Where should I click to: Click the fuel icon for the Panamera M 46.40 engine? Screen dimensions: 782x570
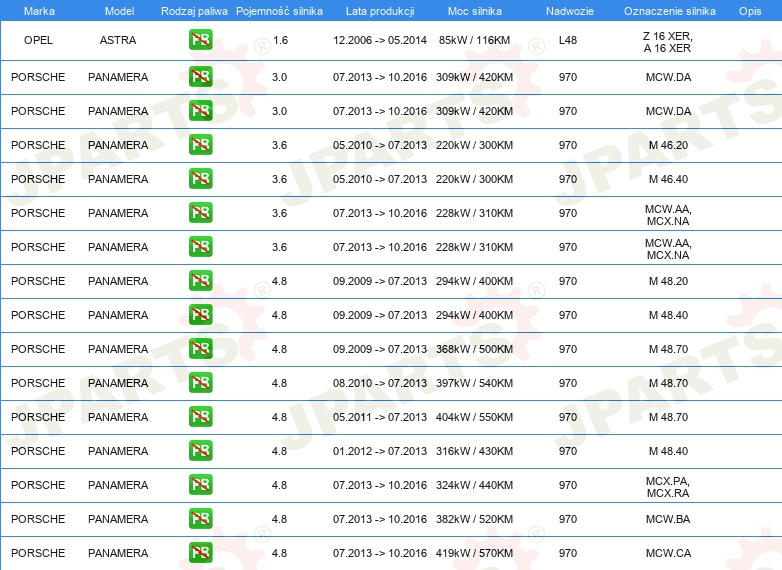200,179
